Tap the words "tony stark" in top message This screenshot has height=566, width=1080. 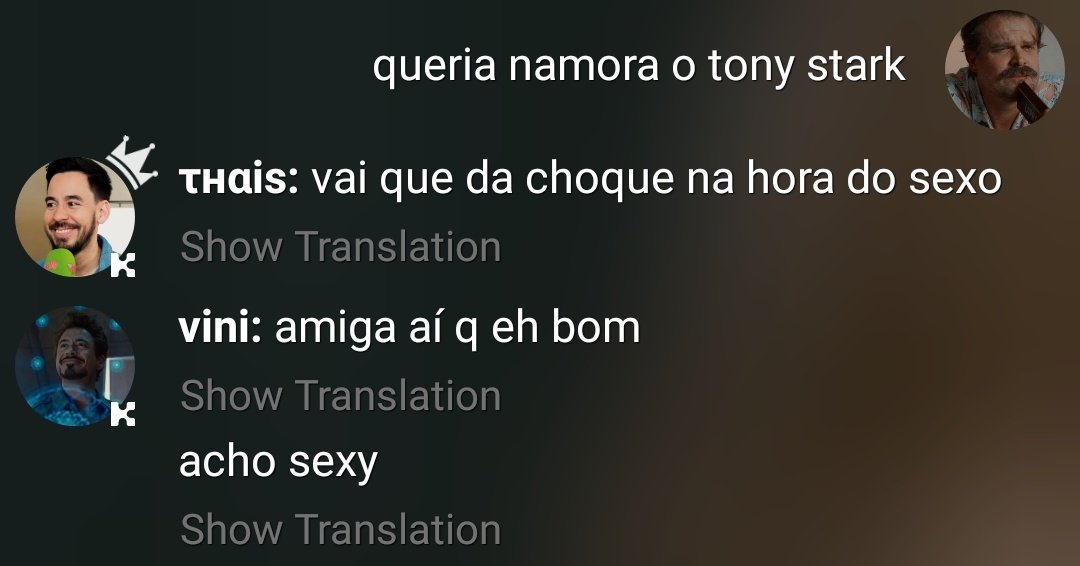(807, 67)
